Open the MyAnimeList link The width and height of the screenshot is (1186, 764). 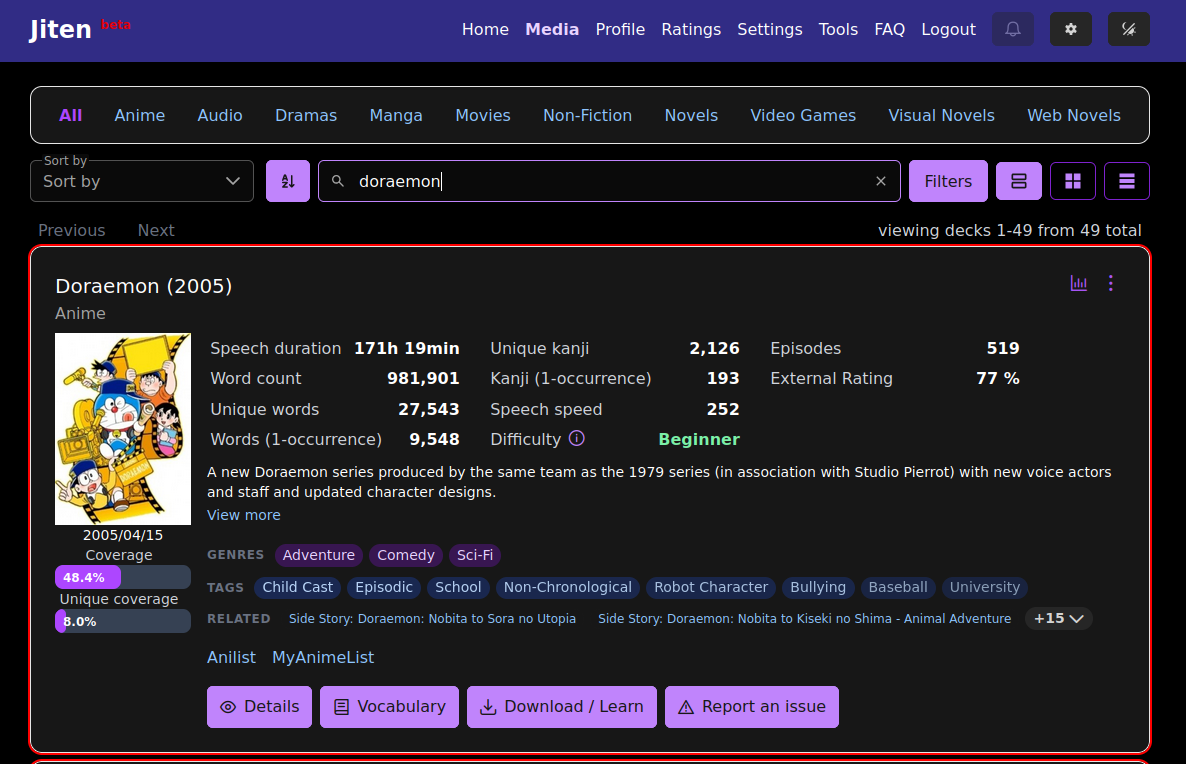[323, 657]
